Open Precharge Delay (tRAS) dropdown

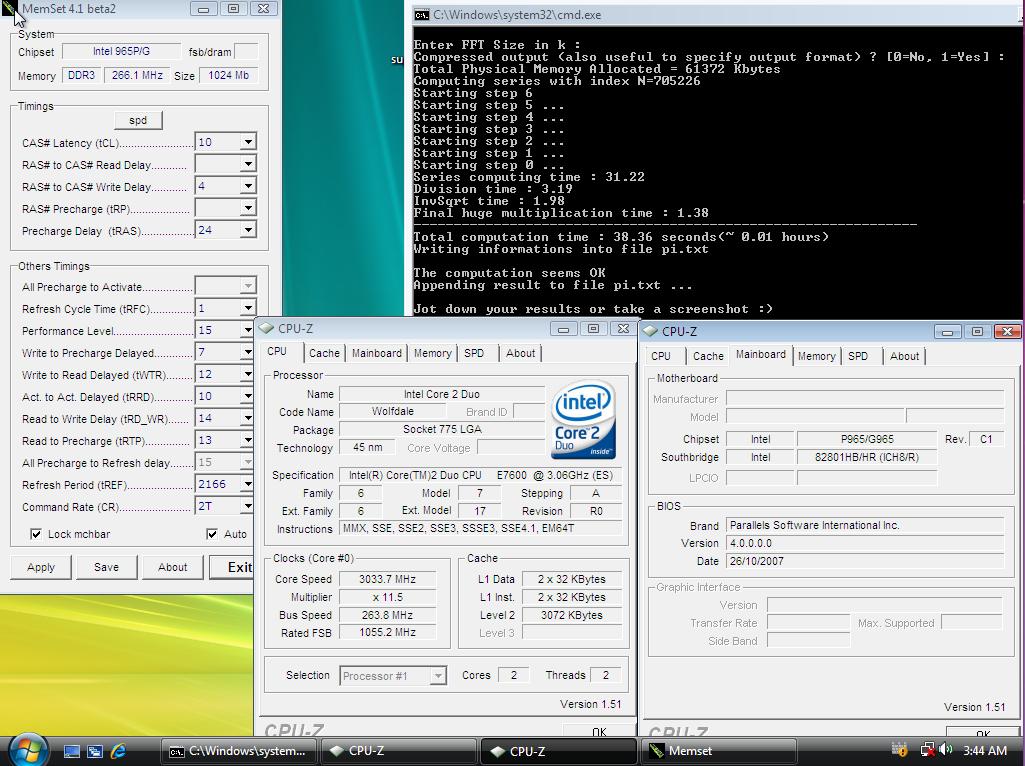pyautogui.click(x=248, y=230)
